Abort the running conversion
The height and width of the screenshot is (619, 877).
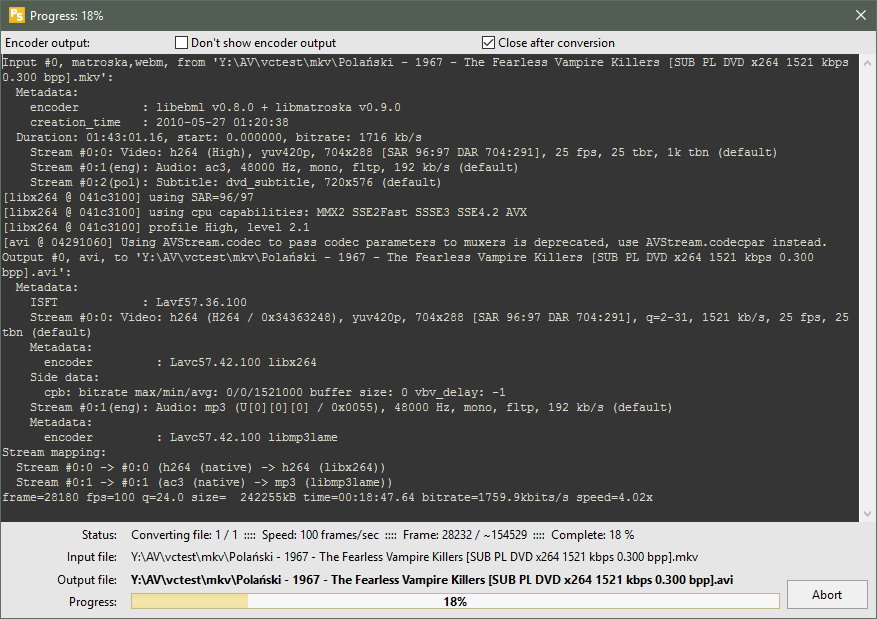pos(827,594)
